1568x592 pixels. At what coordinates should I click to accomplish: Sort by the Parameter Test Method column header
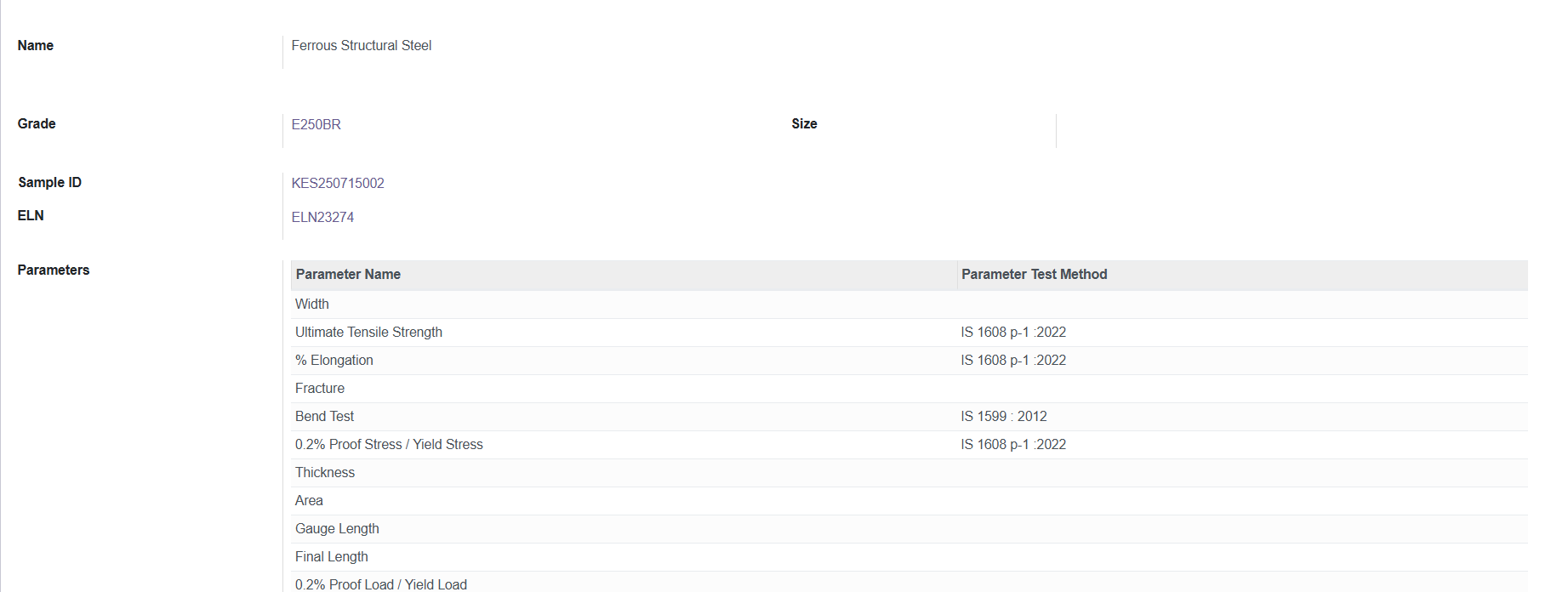pyautogui.click(x=1034, y=275)
